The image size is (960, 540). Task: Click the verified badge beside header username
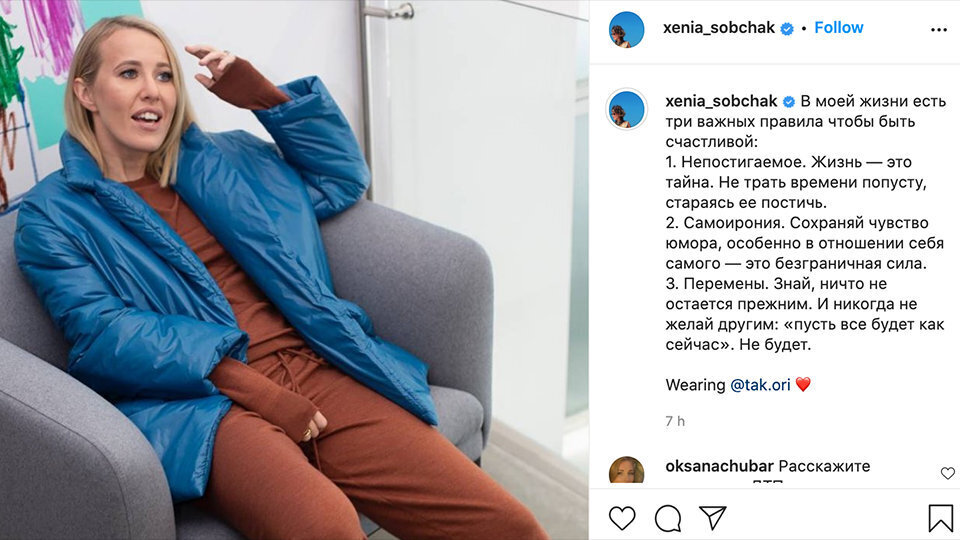tap(787, 28)
